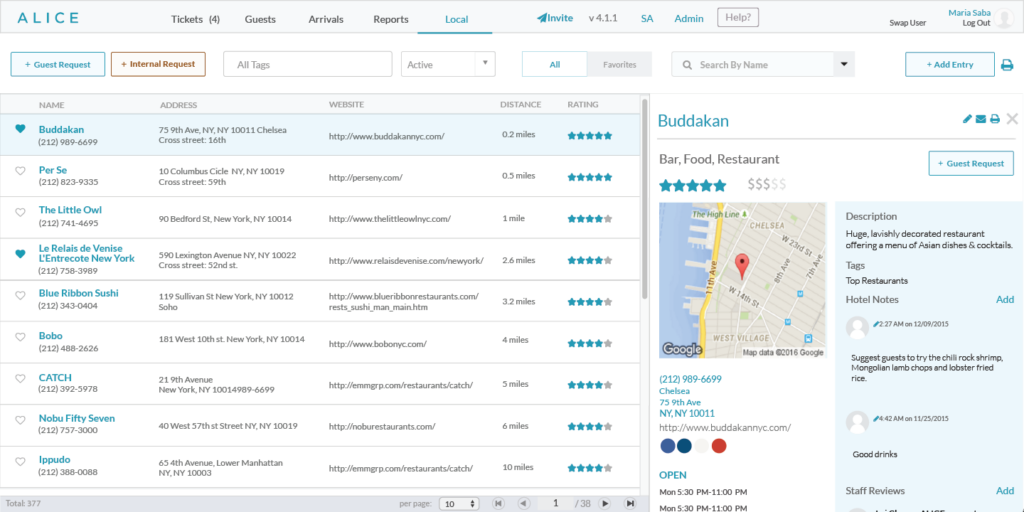Create an Internal Request
The width and height of the screenshot is (1024, 512).
click(158, 65)
